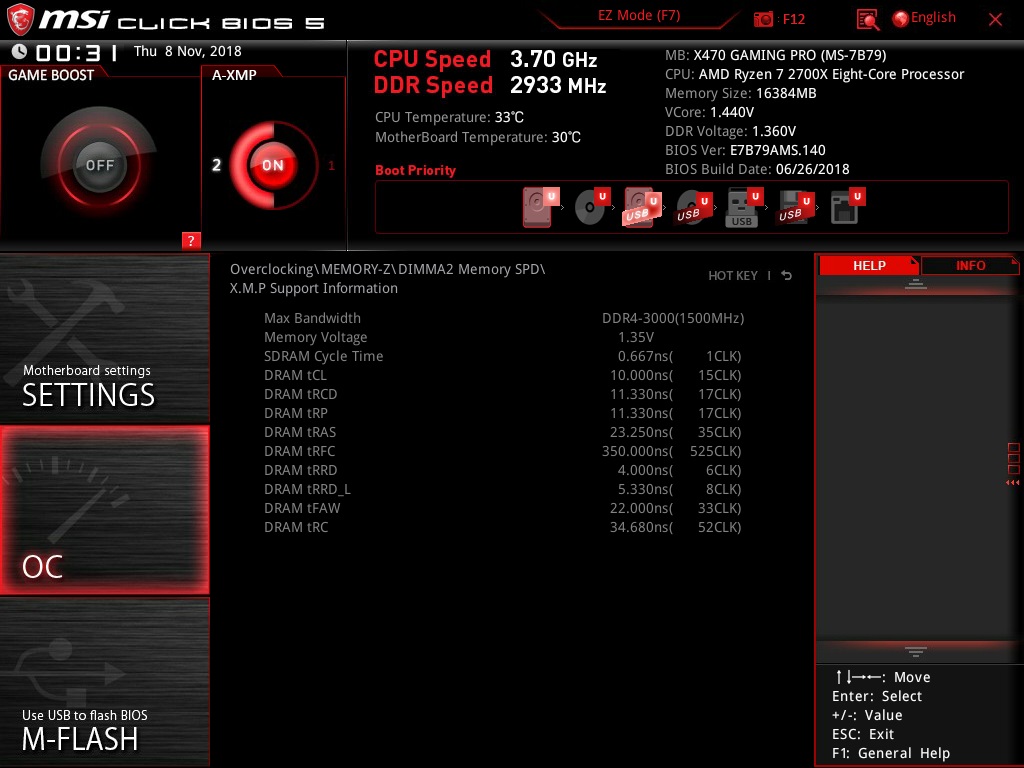The image size is (1024, 768).
Task: Select the DRAM tRC row
Action: (x=504, y=527)
